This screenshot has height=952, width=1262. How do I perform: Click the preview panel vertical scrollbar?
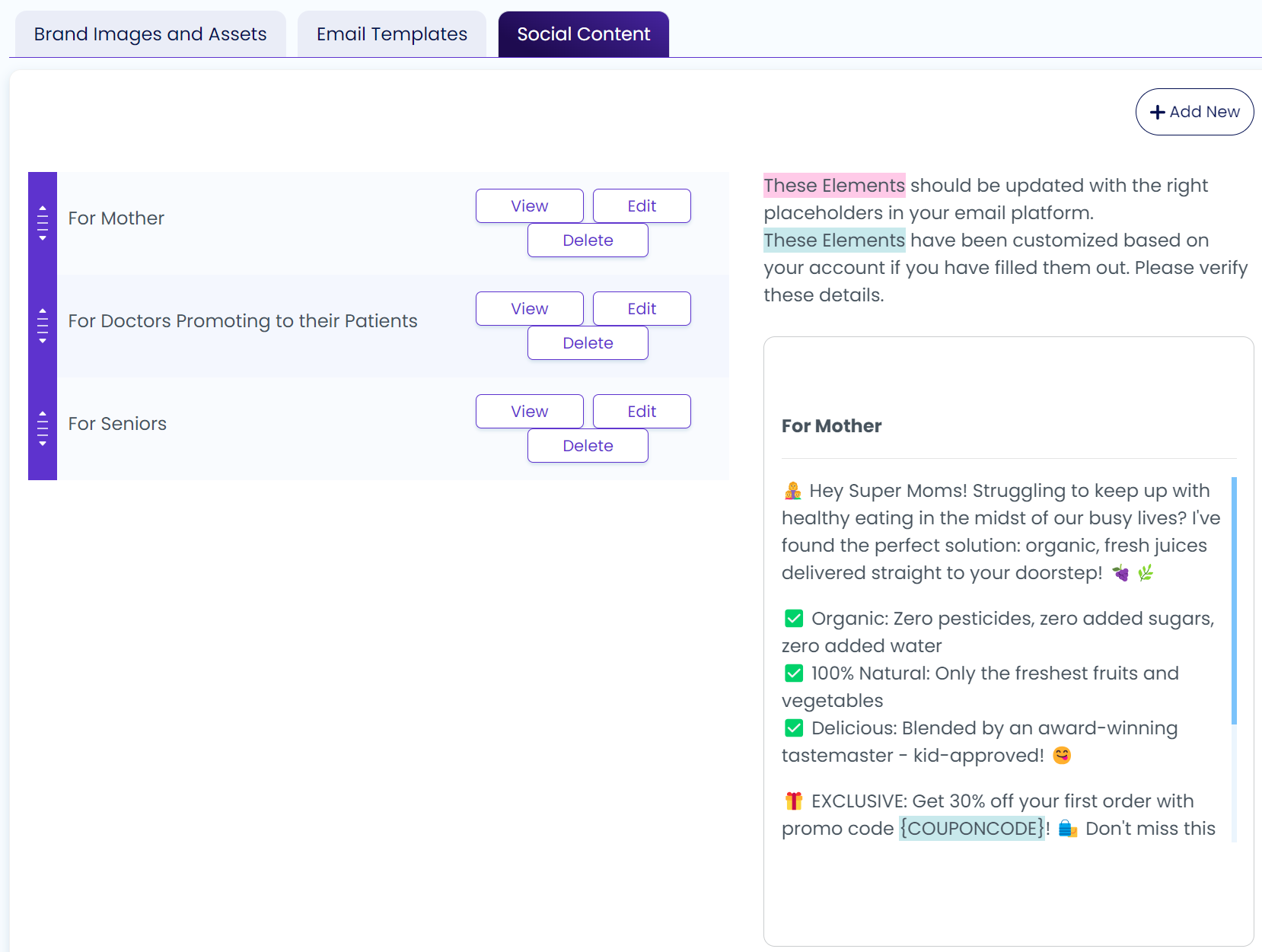1234,600
